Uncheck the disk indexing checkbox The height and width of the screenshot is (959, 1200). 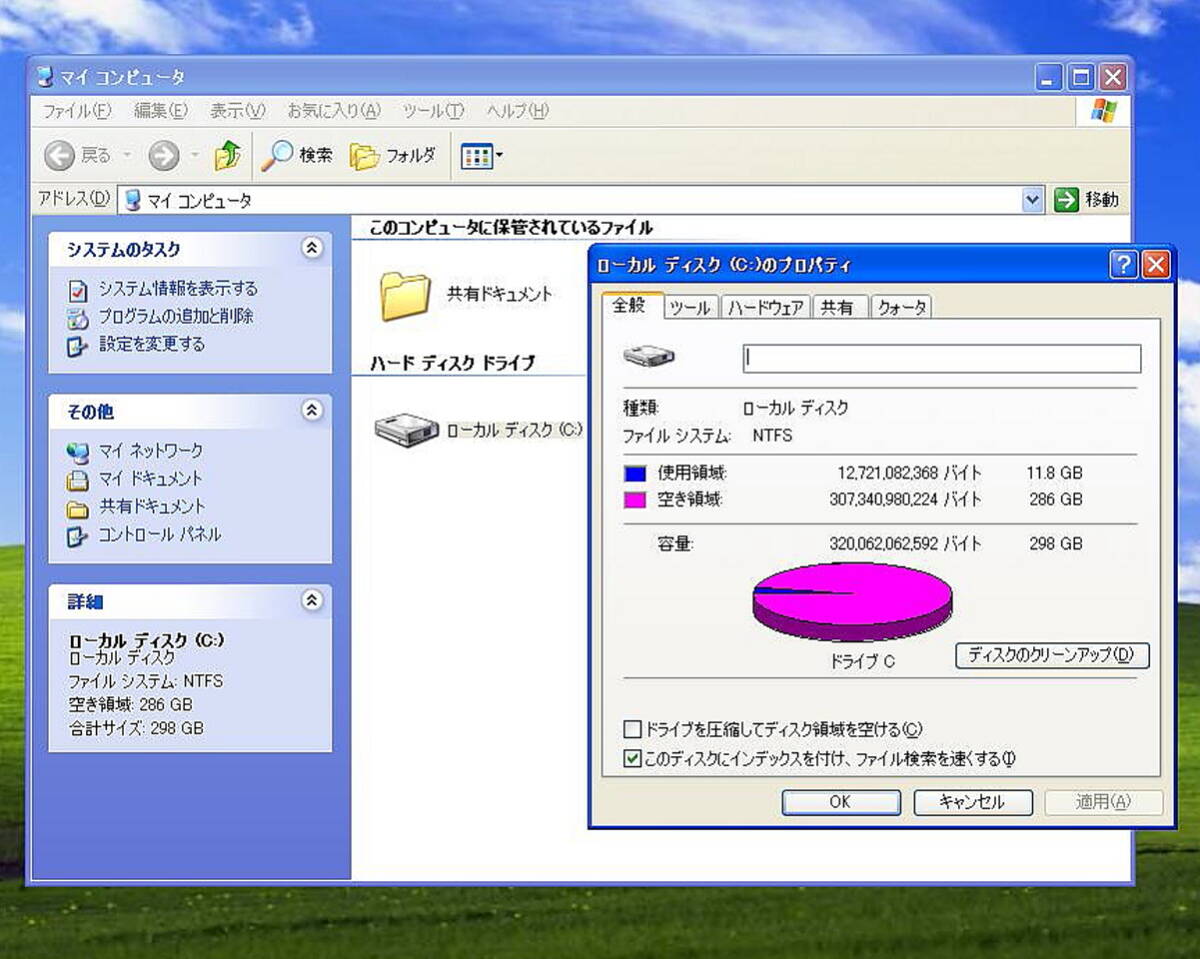click(632, 759)
